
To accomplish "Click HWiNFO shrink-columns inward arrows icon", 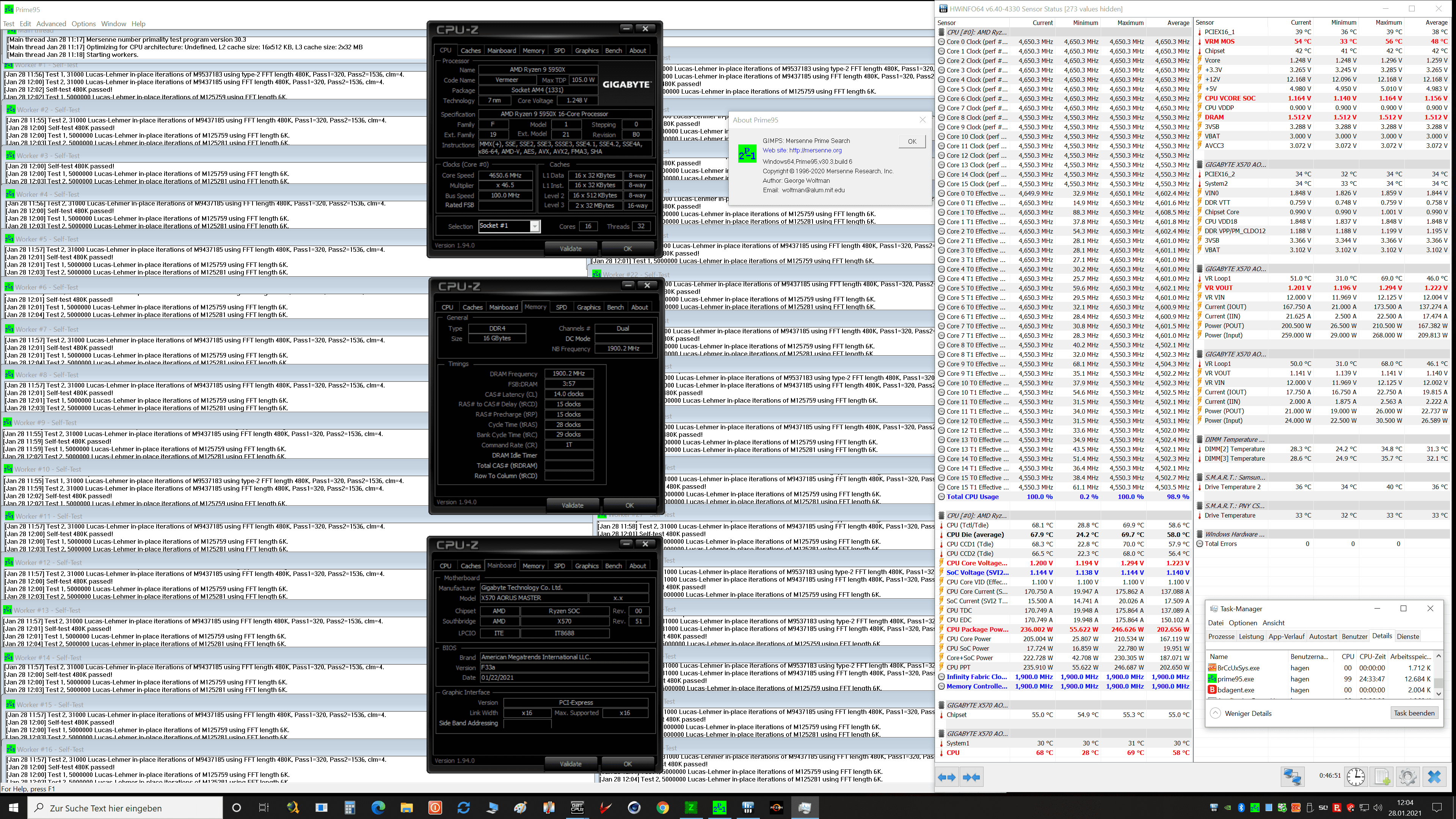I will 971,777.
